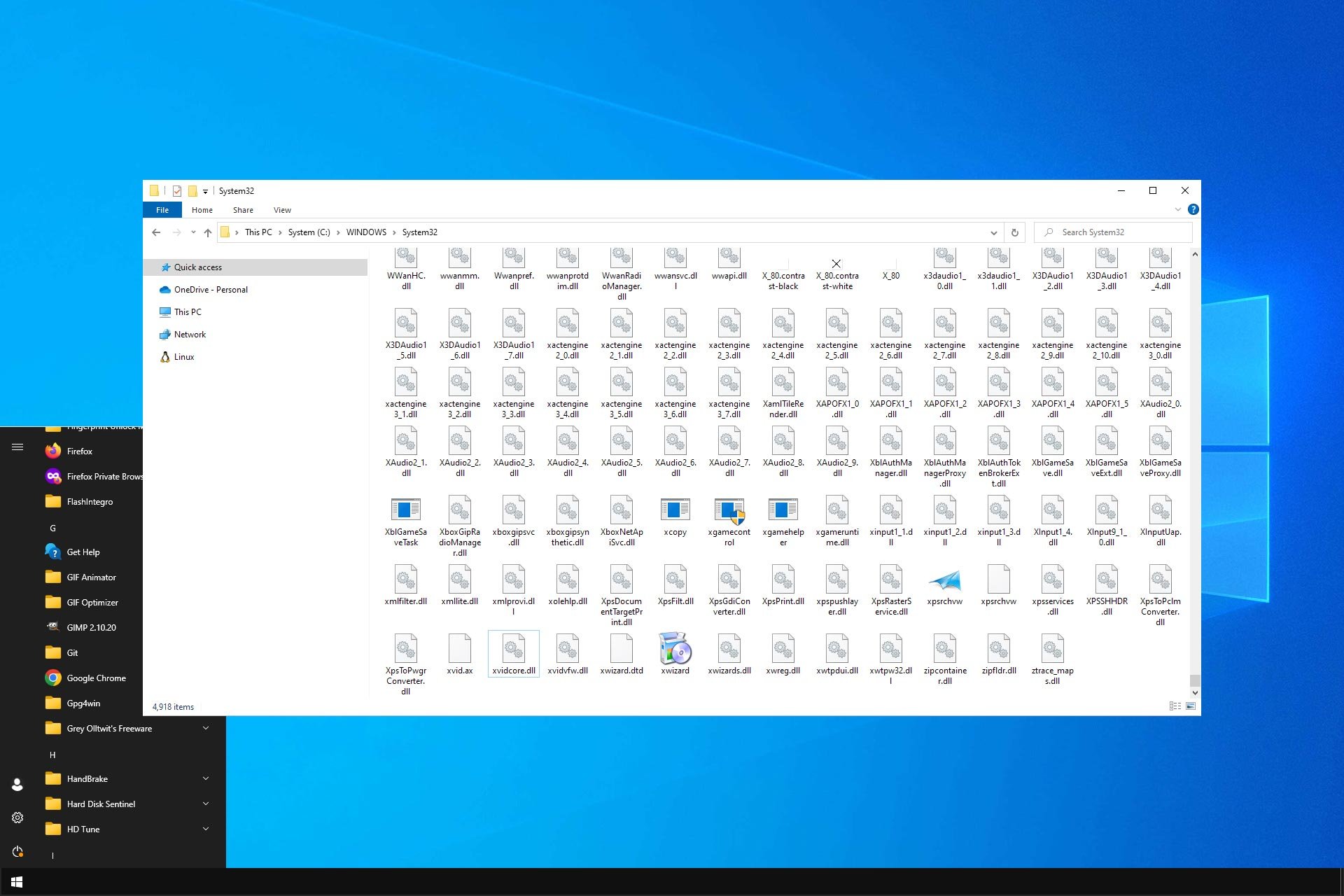
Task: Click Properties icon in quick access toolbar
Action: pyautogui.click(x=177, y=191)
